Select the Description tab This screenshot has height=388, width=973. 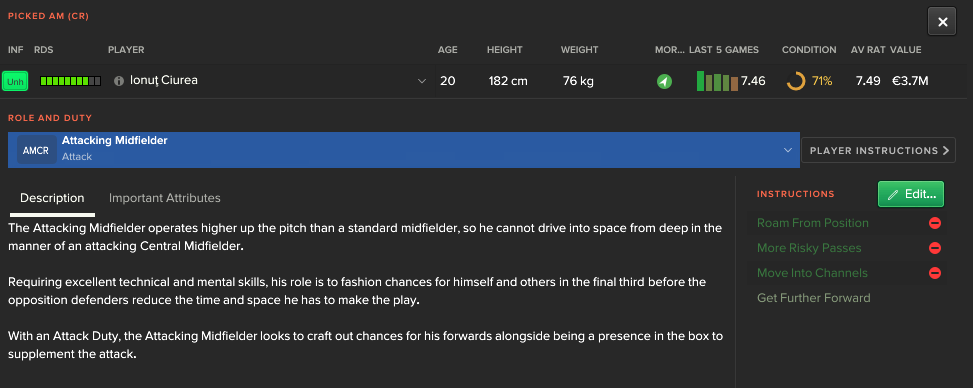(52, 198)
